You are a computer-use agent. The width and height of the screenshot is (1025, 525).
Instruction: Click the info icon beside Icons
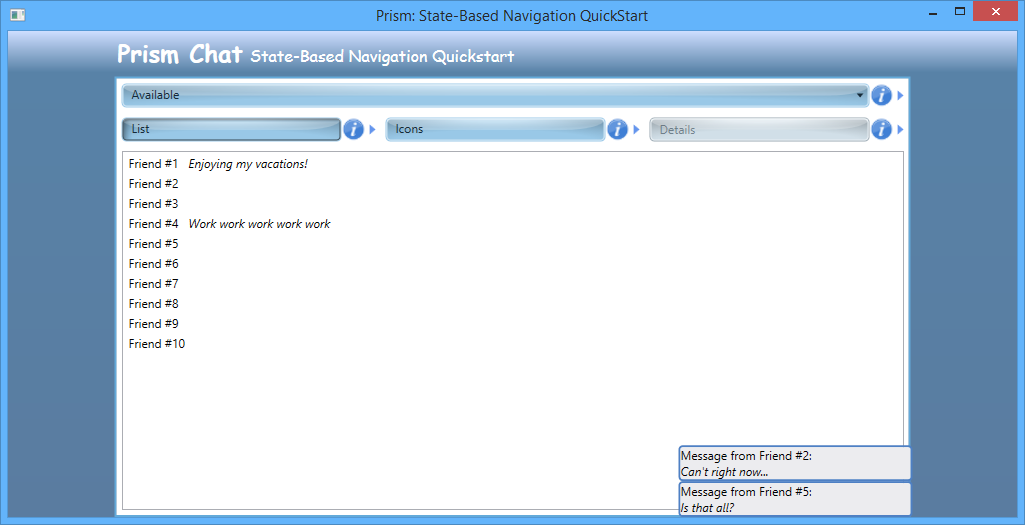tap(617, 129)
